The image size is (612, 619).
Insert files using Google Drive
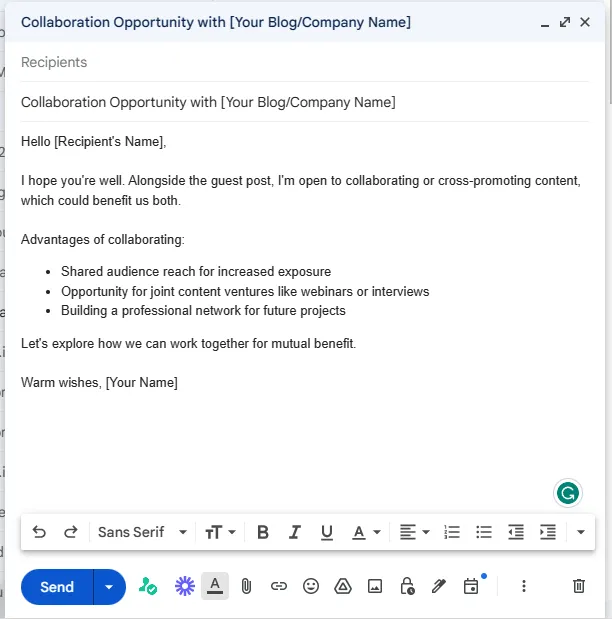343,586
